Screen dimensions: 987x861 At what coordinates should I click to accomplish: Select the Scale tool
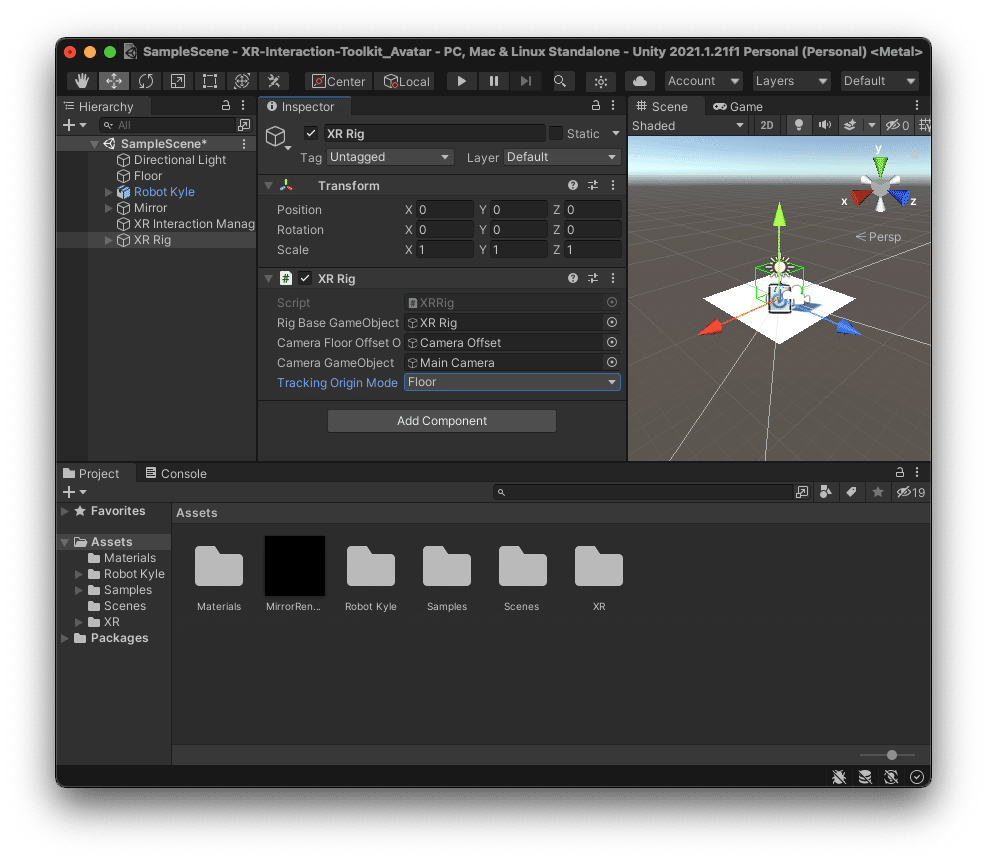[x=178, y=81]
